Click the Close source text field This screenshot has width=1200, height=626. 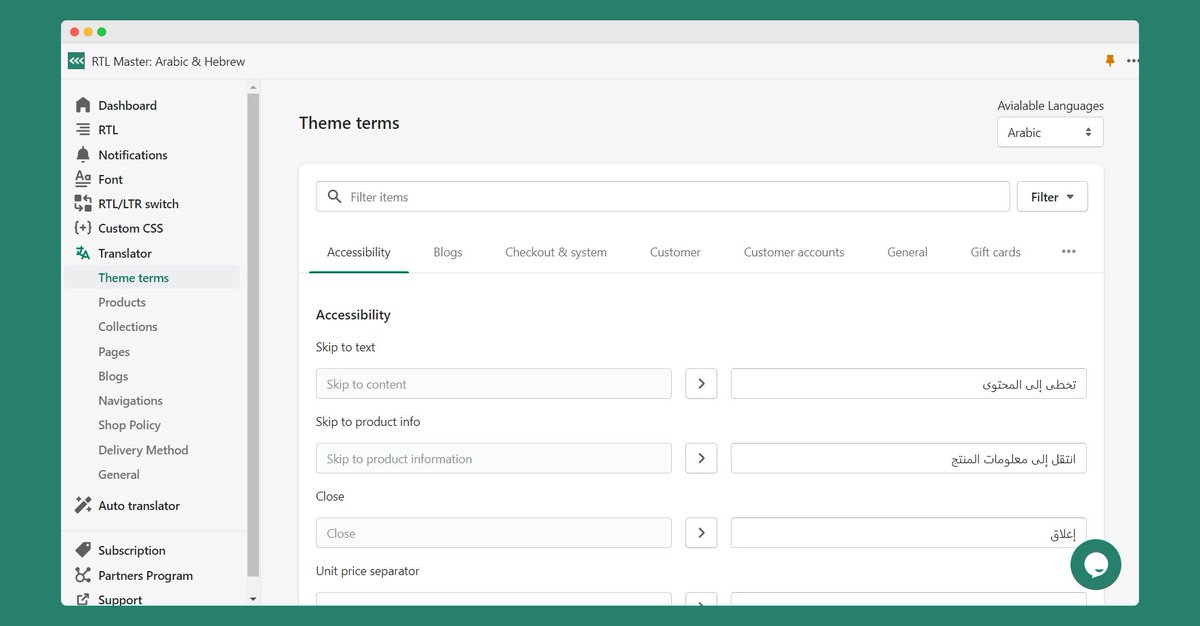coord(494,533)
